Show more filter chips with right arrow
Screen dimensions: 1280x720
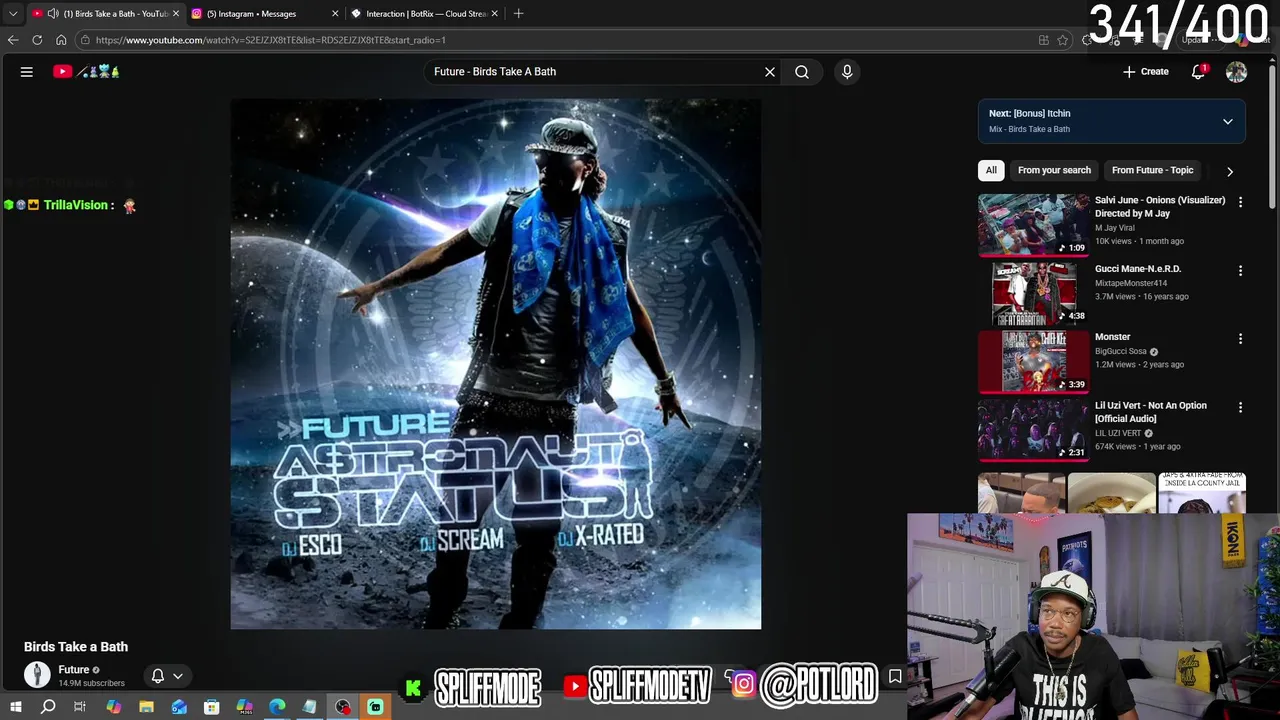(x=1230, y=171)
